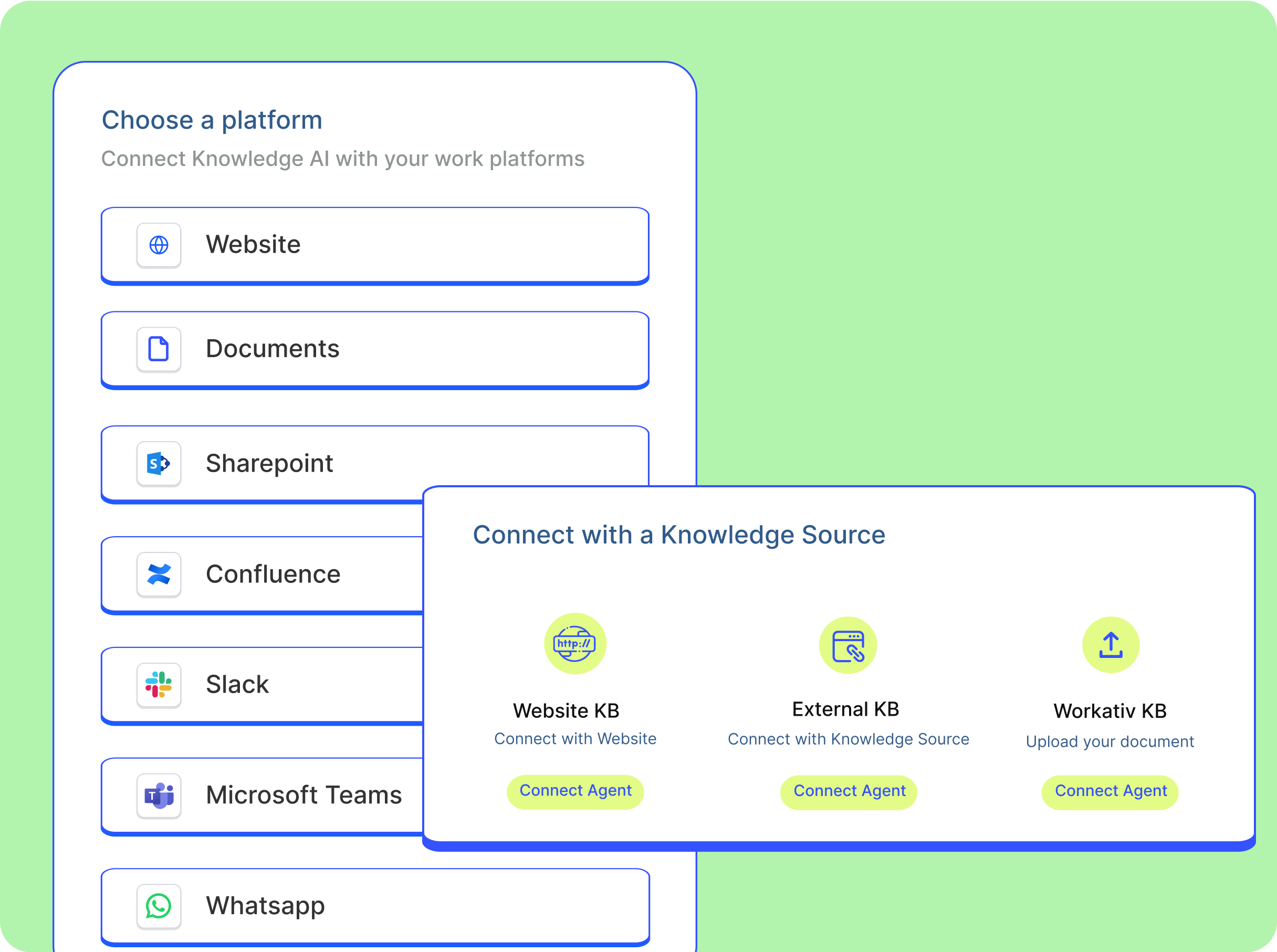Click the Website globe icon
The image size is (1277, 952).
click(x=159, y=245)
